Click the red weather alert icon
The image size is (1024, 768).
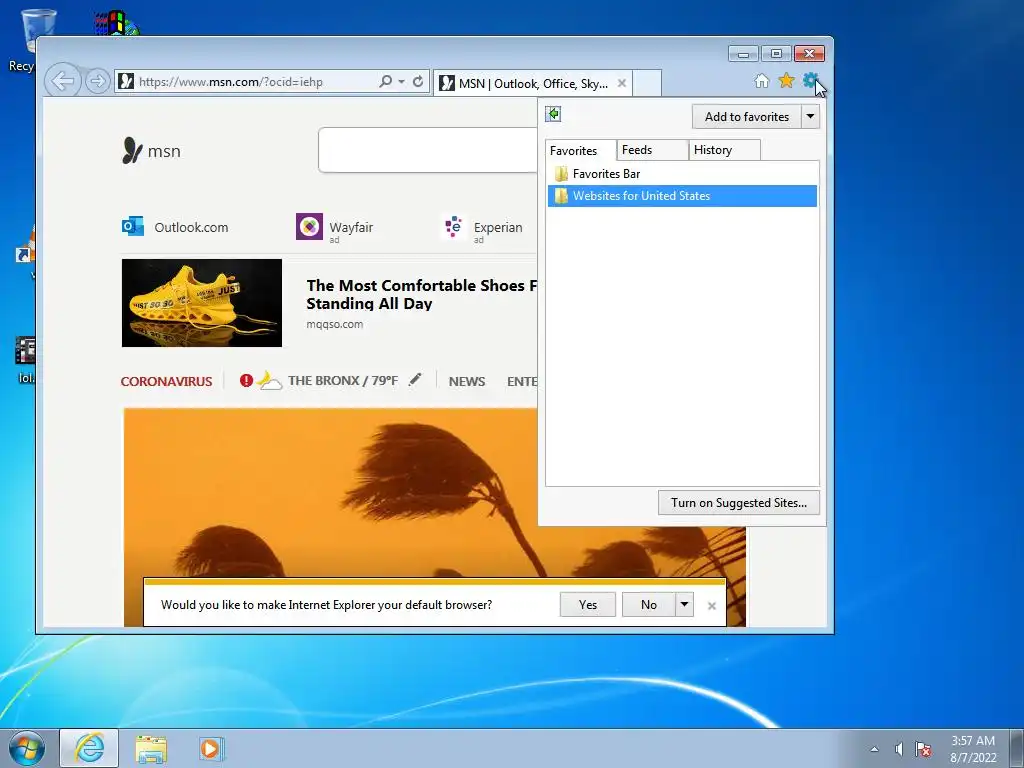tap(246, 380)
